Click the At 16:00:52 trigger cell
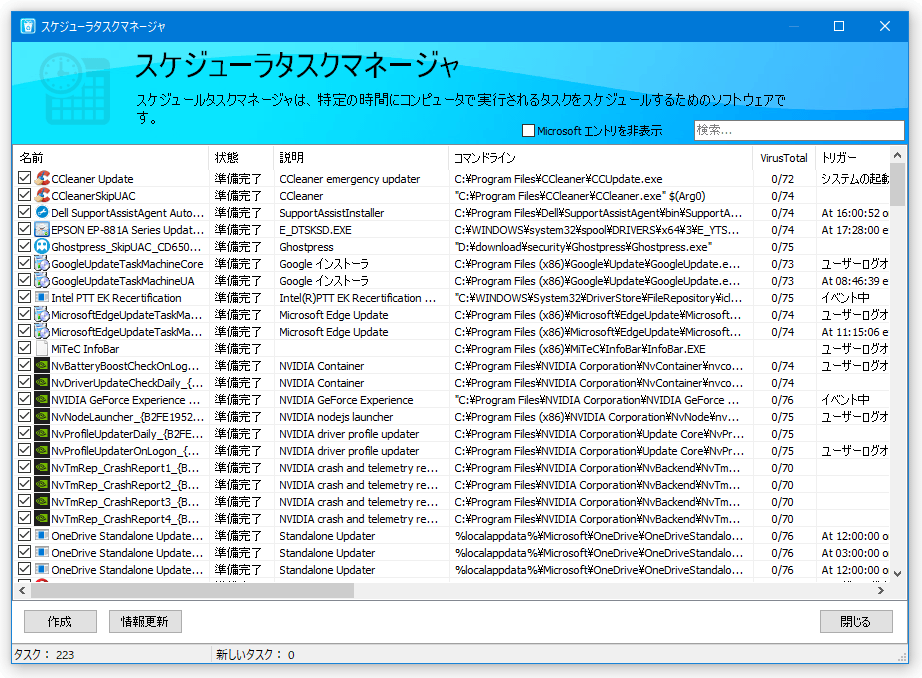922x678 pixels. pyautogui.click(x=855, y=213)
